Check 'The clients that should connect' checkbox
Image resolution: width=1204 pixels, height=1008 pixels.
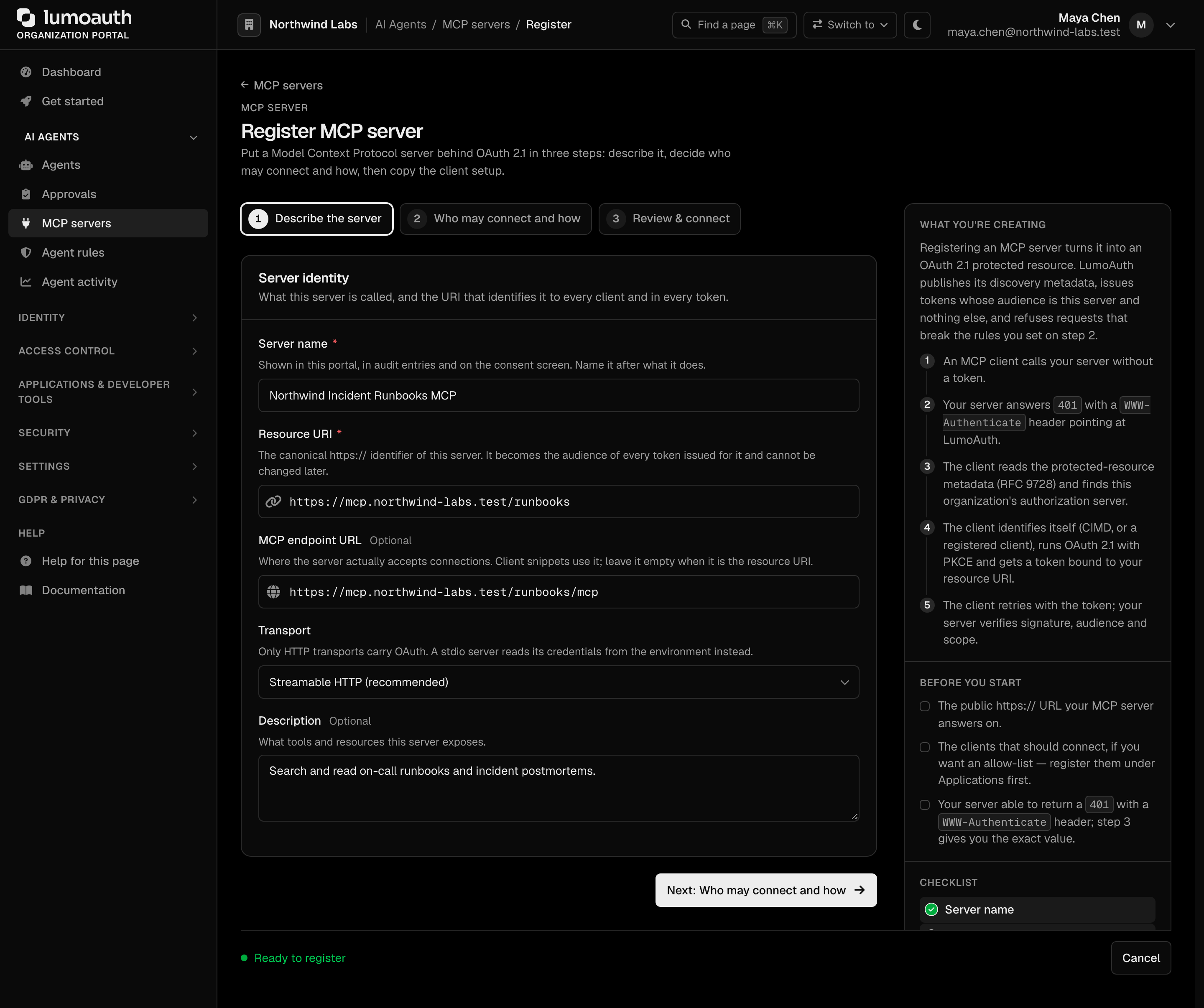click(x=924, y=747)
